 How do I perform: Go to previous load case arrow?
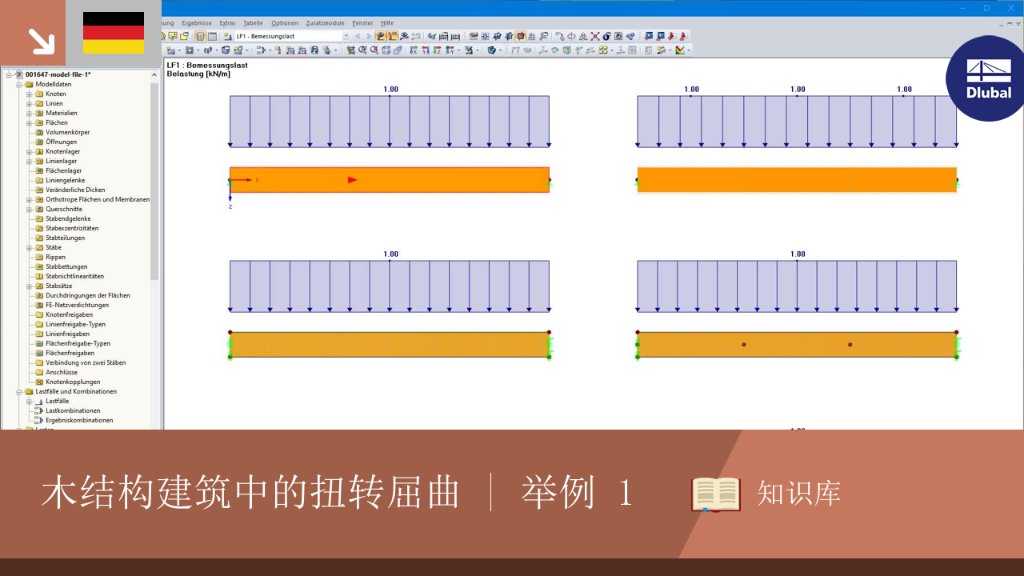pos(357,37)
